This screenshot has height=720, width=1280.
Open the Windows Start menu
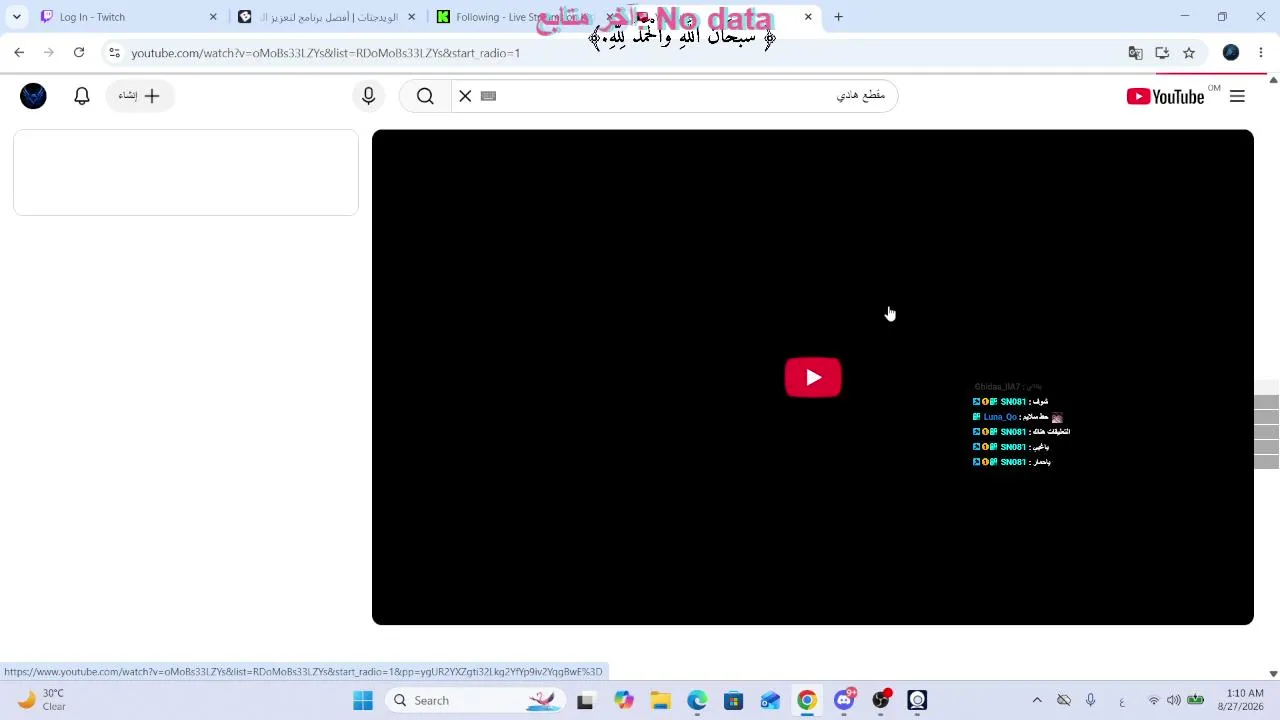(x=362, y=701)
